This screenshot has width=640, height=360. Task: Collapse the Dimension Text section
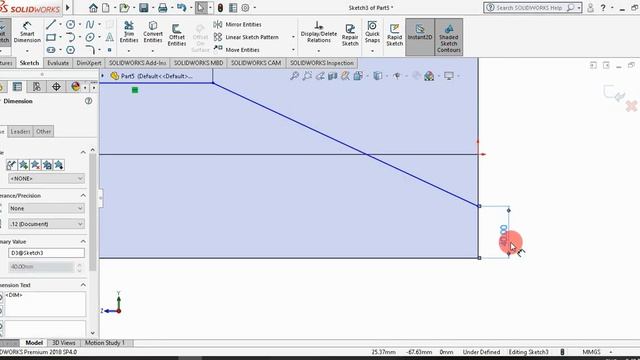click(x=83, y=284)
